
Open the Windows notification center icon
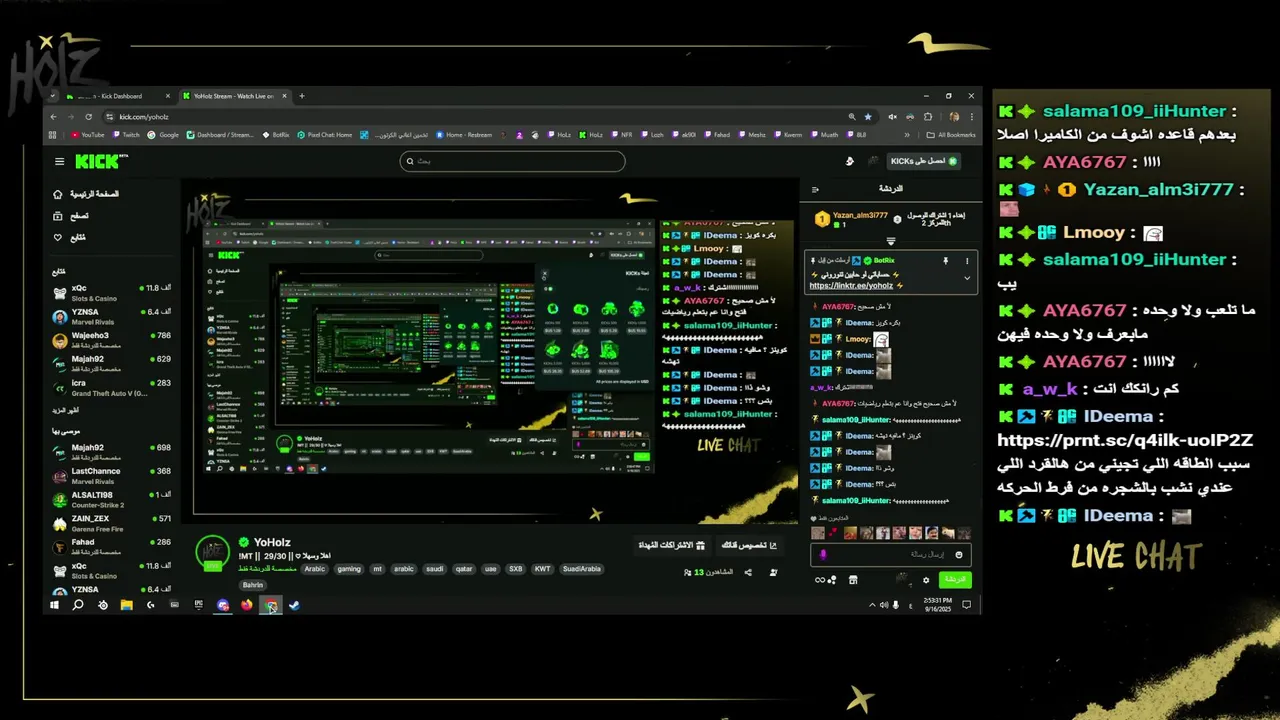tap(966, 605)
